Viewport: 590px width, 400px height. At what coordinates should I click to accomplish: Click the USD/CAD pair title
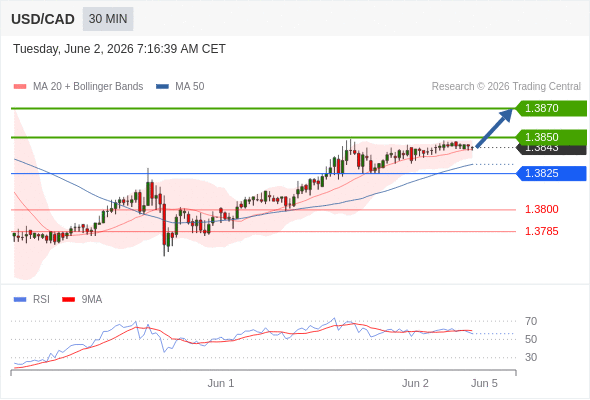click(43, 19)
